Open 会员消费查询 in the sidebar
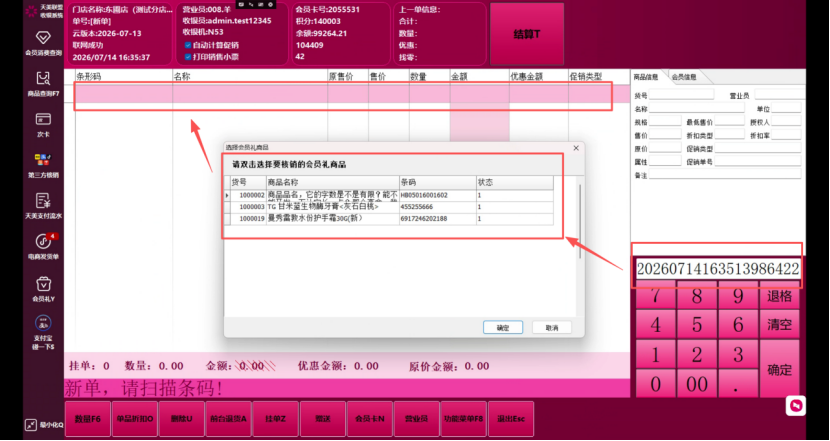Viewport: 830px width, 441px height. click(x=43, y=43)
